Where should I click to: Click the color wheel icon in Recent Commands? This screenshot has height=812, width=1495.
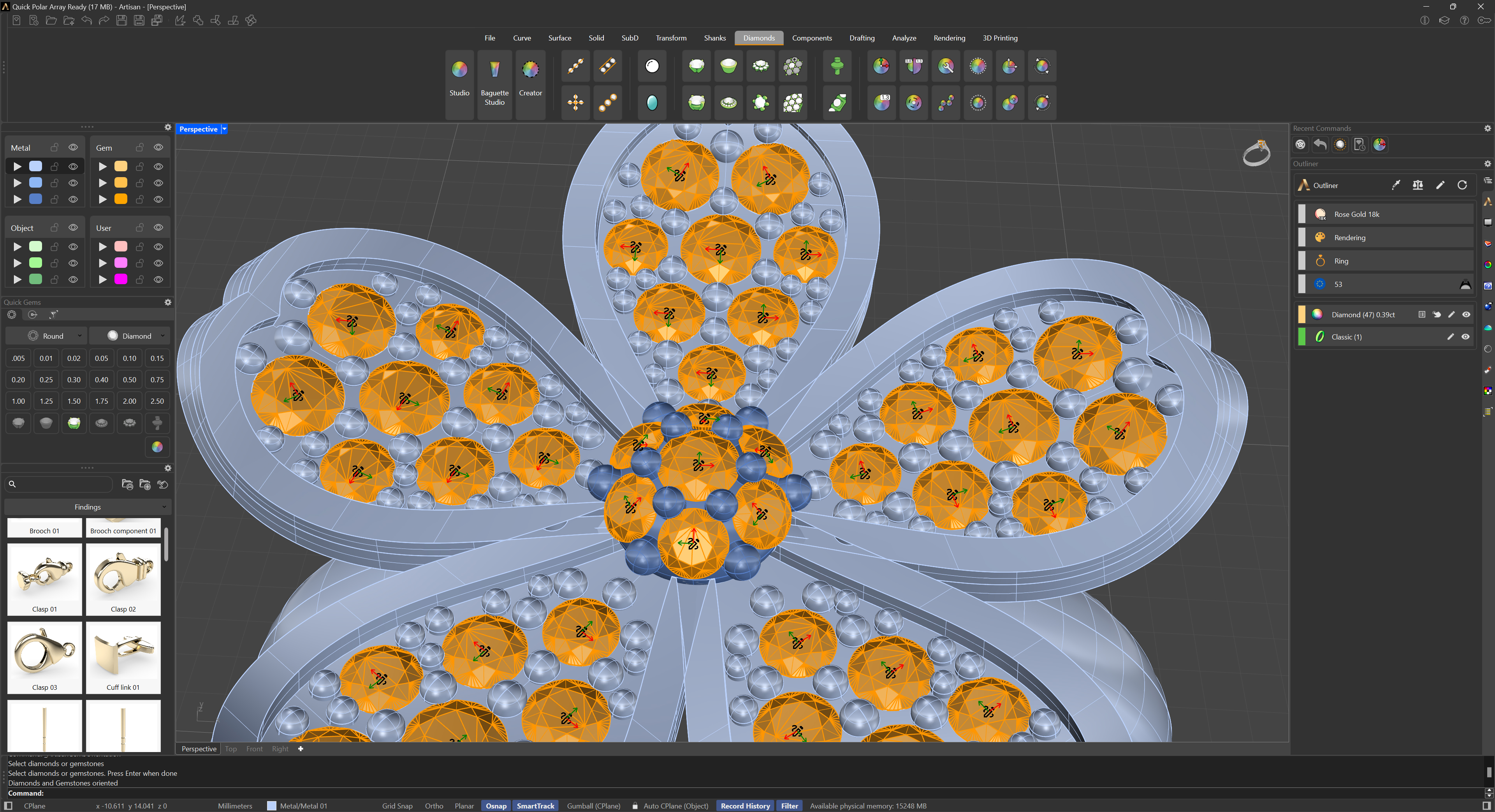pos(1379,144)
